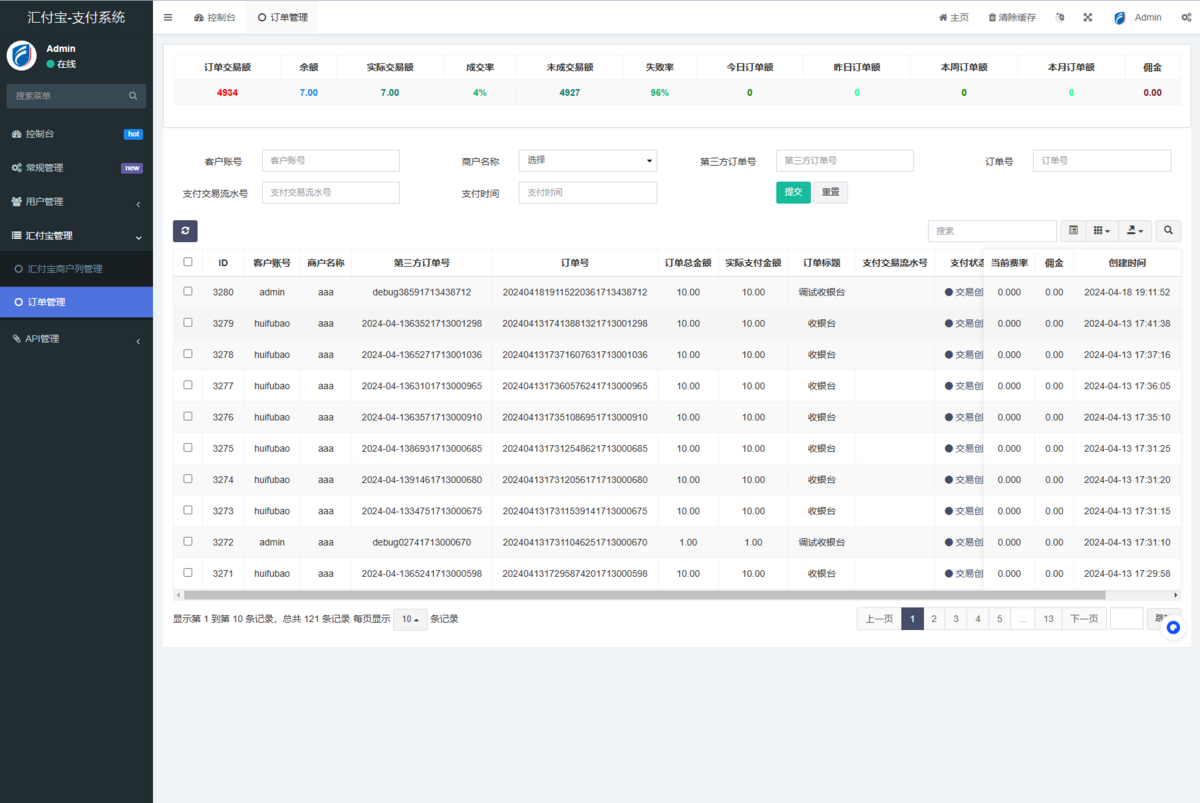The image size is (1200, 803).
Task: Open the rows-per-page 10 dropdown
Action: click(x=410, y=619)
